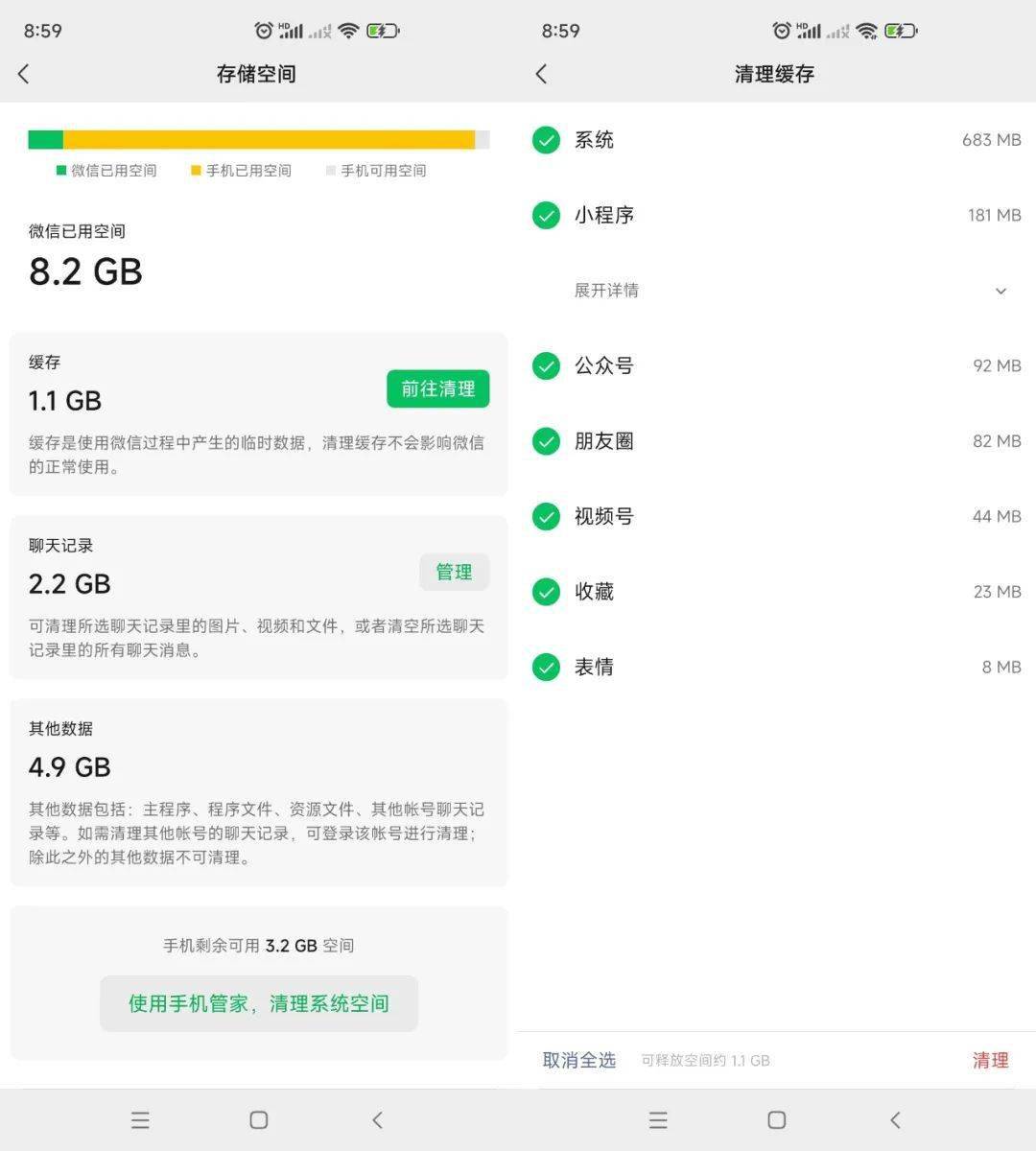1036x1151 pixels.
Task: Uncheck the 视频号 cache checkbox
Action: (x=546, y=516)
